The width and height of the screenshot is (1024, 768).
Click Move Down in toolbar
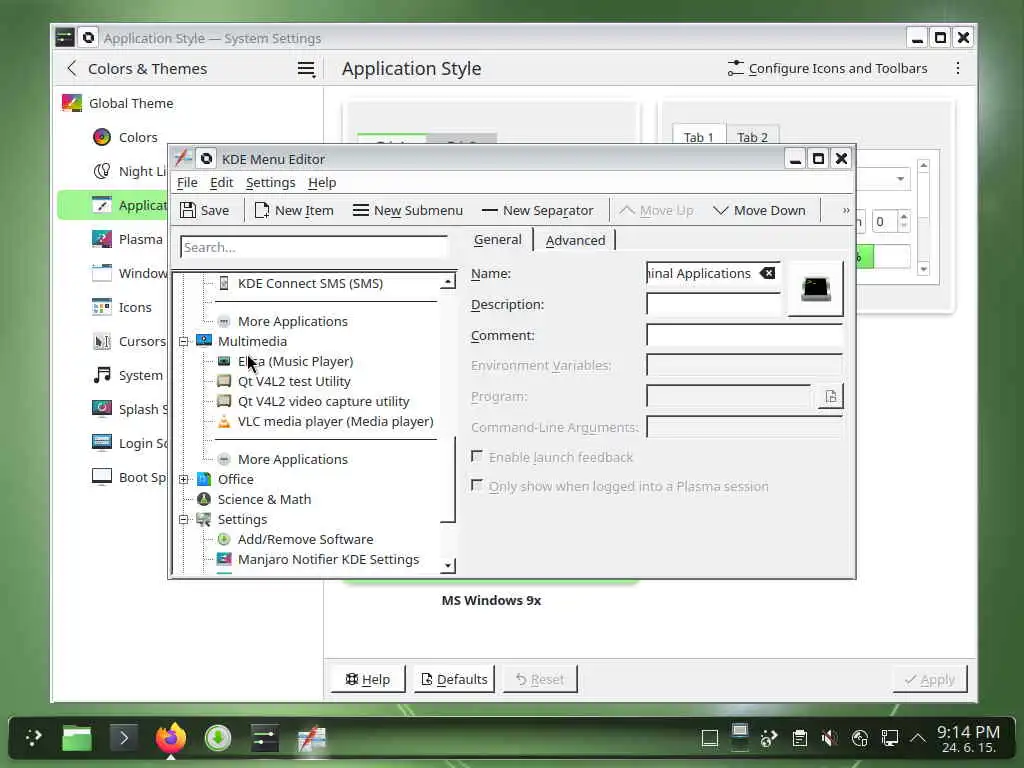click(759, 210)
